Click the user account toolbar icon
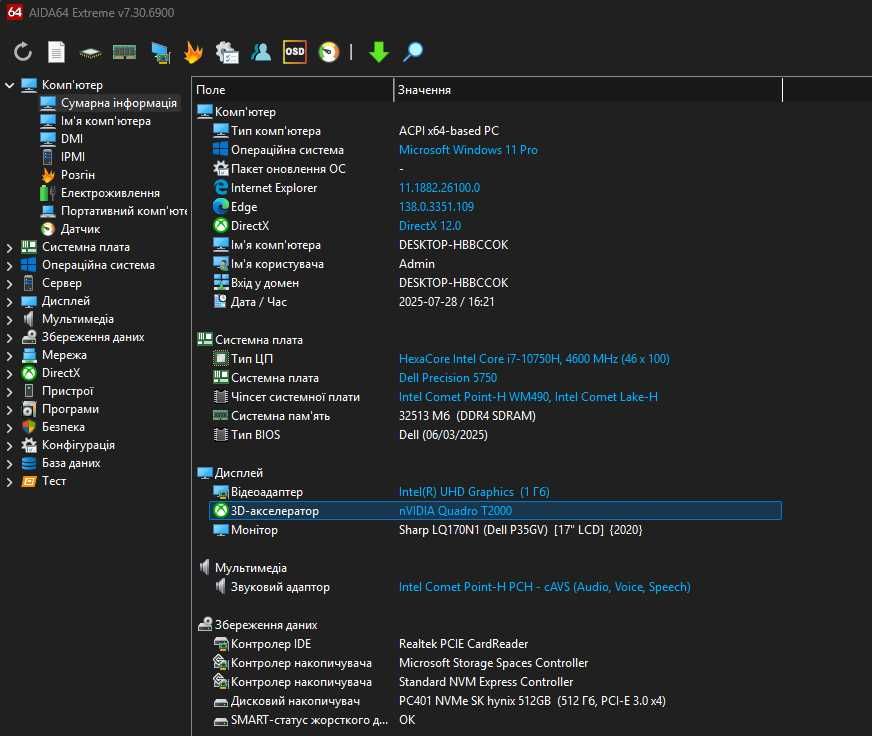 click(261, 52)
